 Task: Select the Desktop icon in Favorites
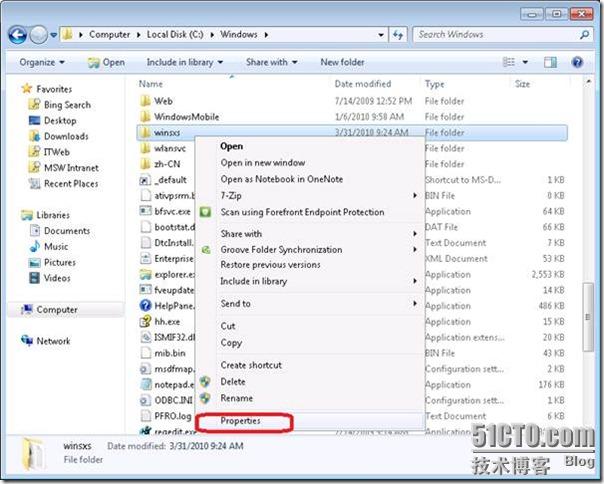point(34,120)
